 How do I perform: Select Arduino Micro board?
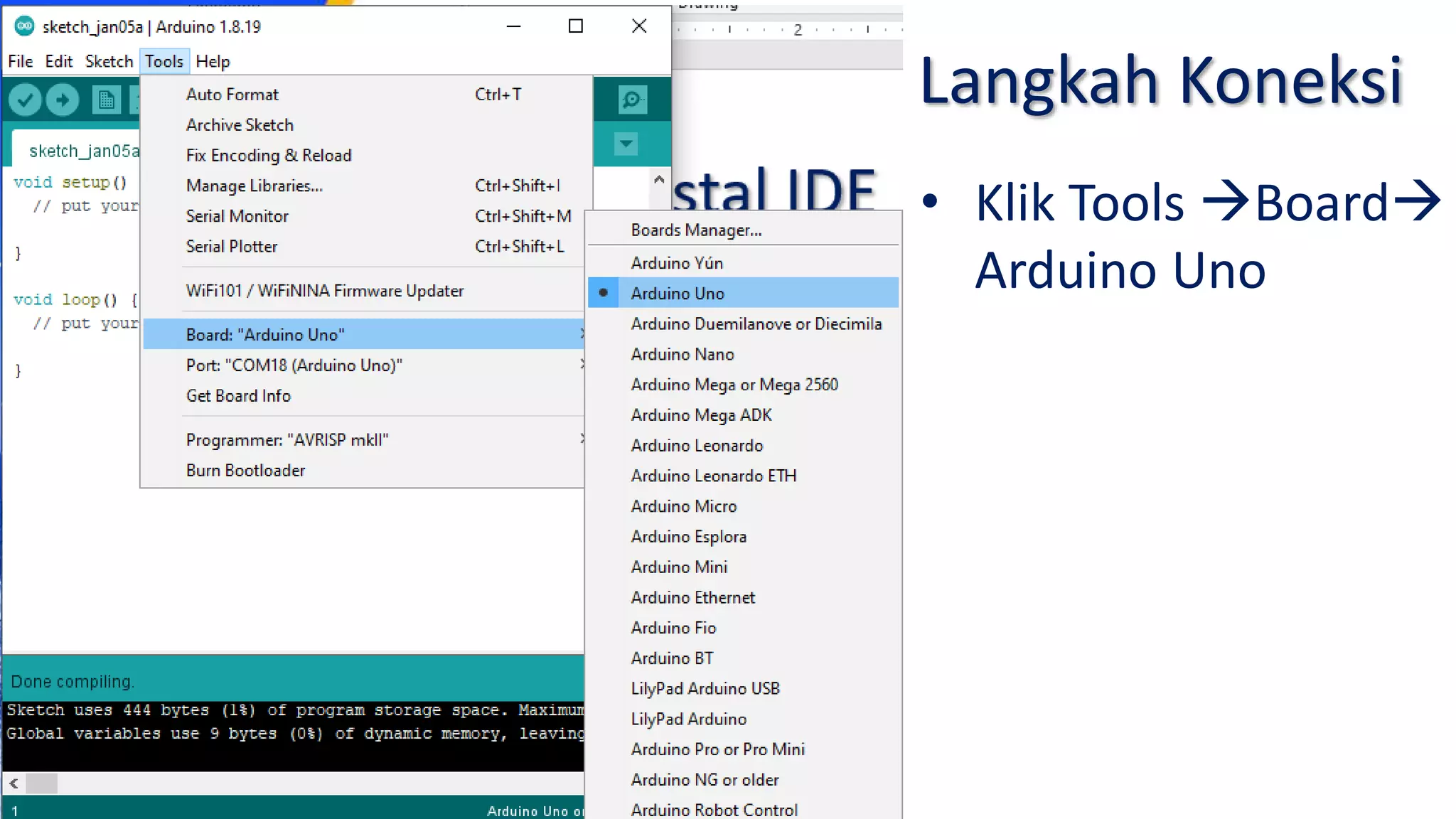[x=744, y=506]
